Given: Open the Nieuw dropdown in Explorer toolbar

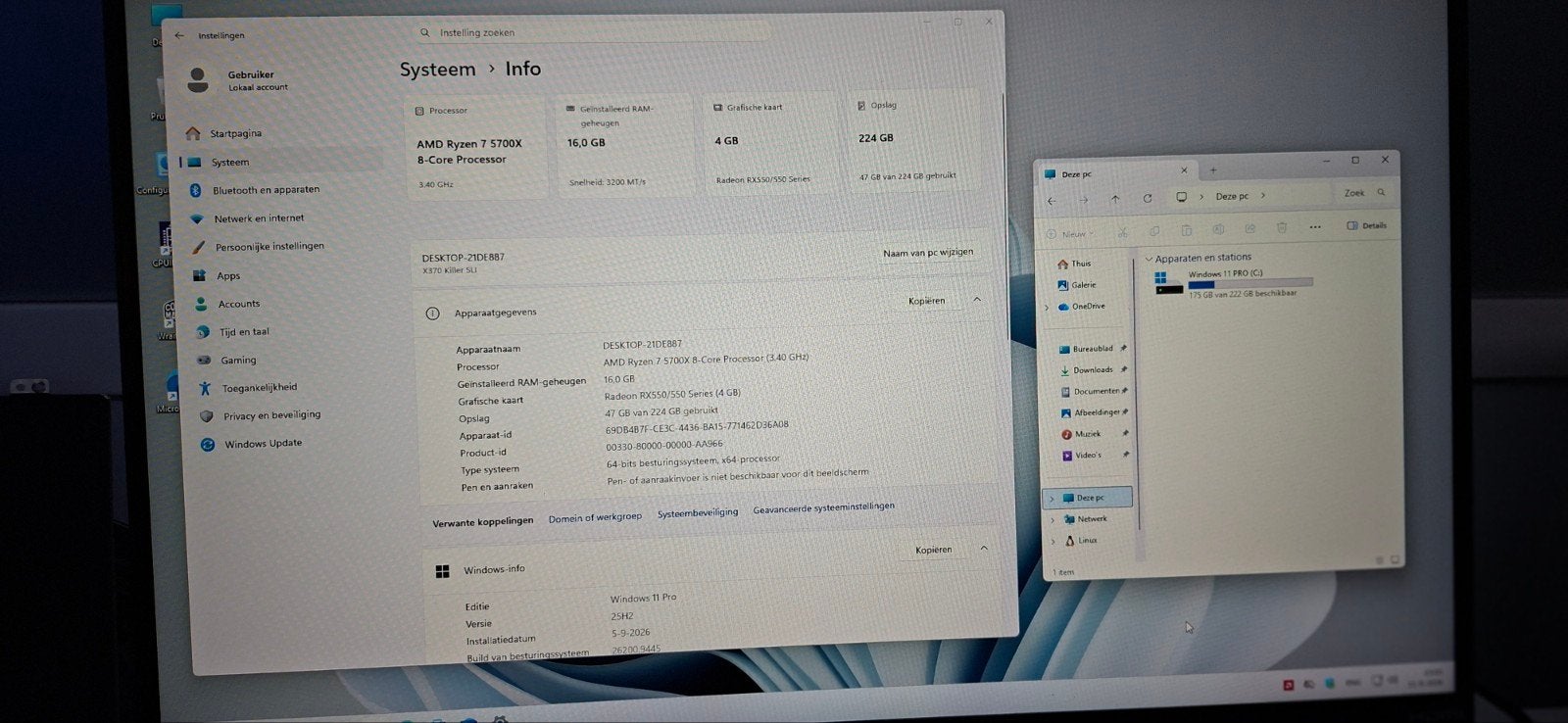Looking at the screenshot, I should point(1070,234).
